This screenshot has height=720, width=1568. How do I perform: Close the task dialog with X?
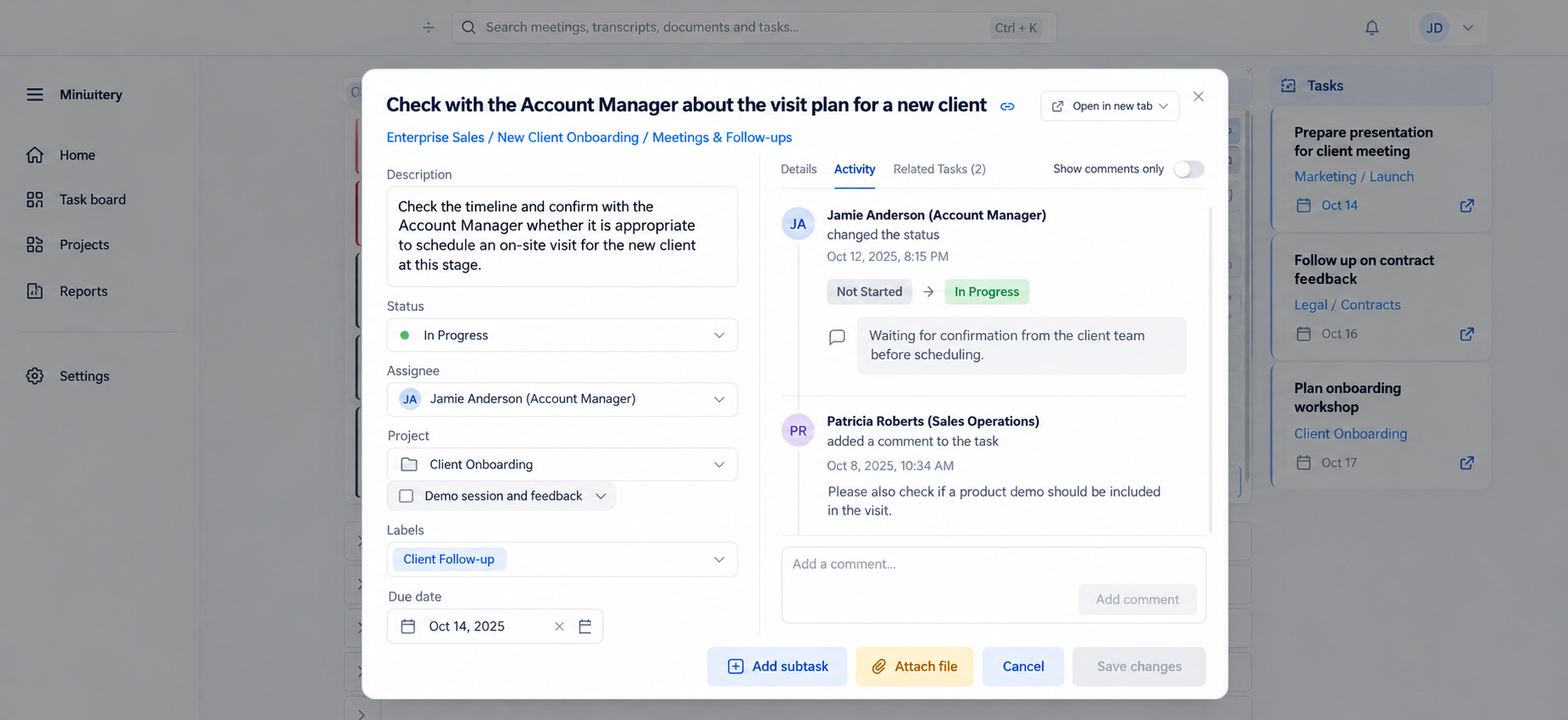coord(1198,97)
